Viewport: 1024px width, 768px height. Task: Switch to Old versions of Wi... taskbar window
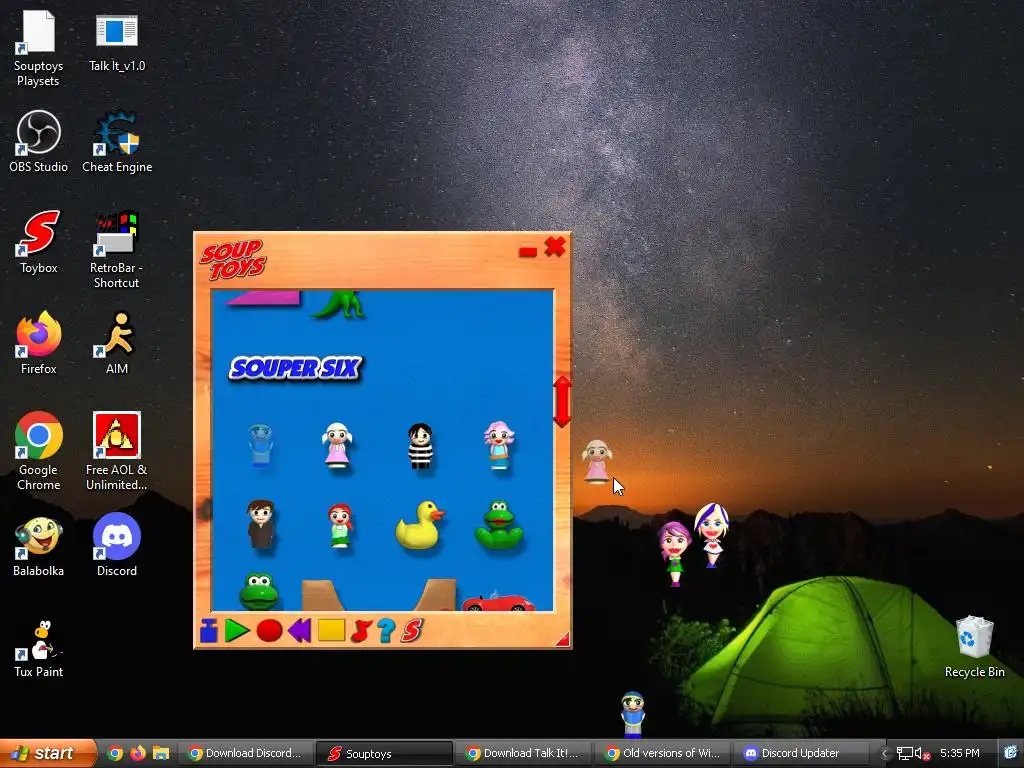662,754
